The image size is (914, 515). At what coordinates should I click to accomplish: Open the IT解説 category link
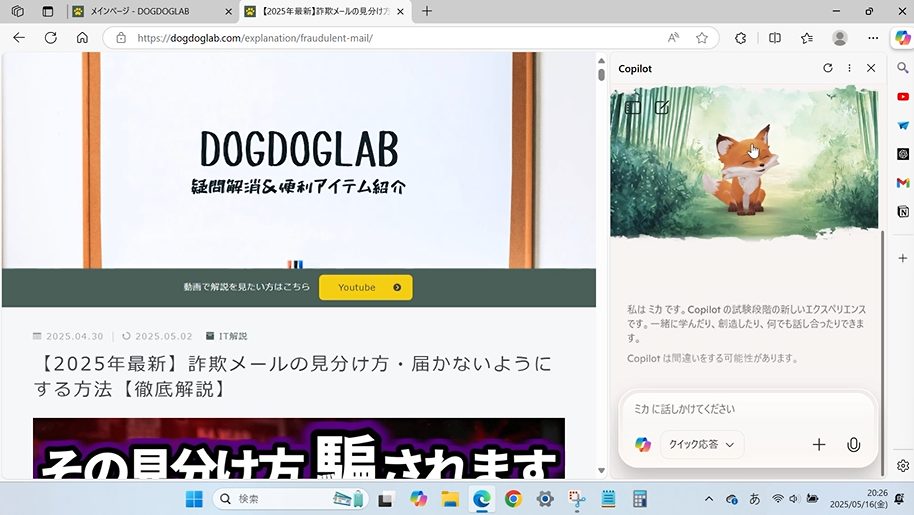pyautogui.click(x=232, y=336)
